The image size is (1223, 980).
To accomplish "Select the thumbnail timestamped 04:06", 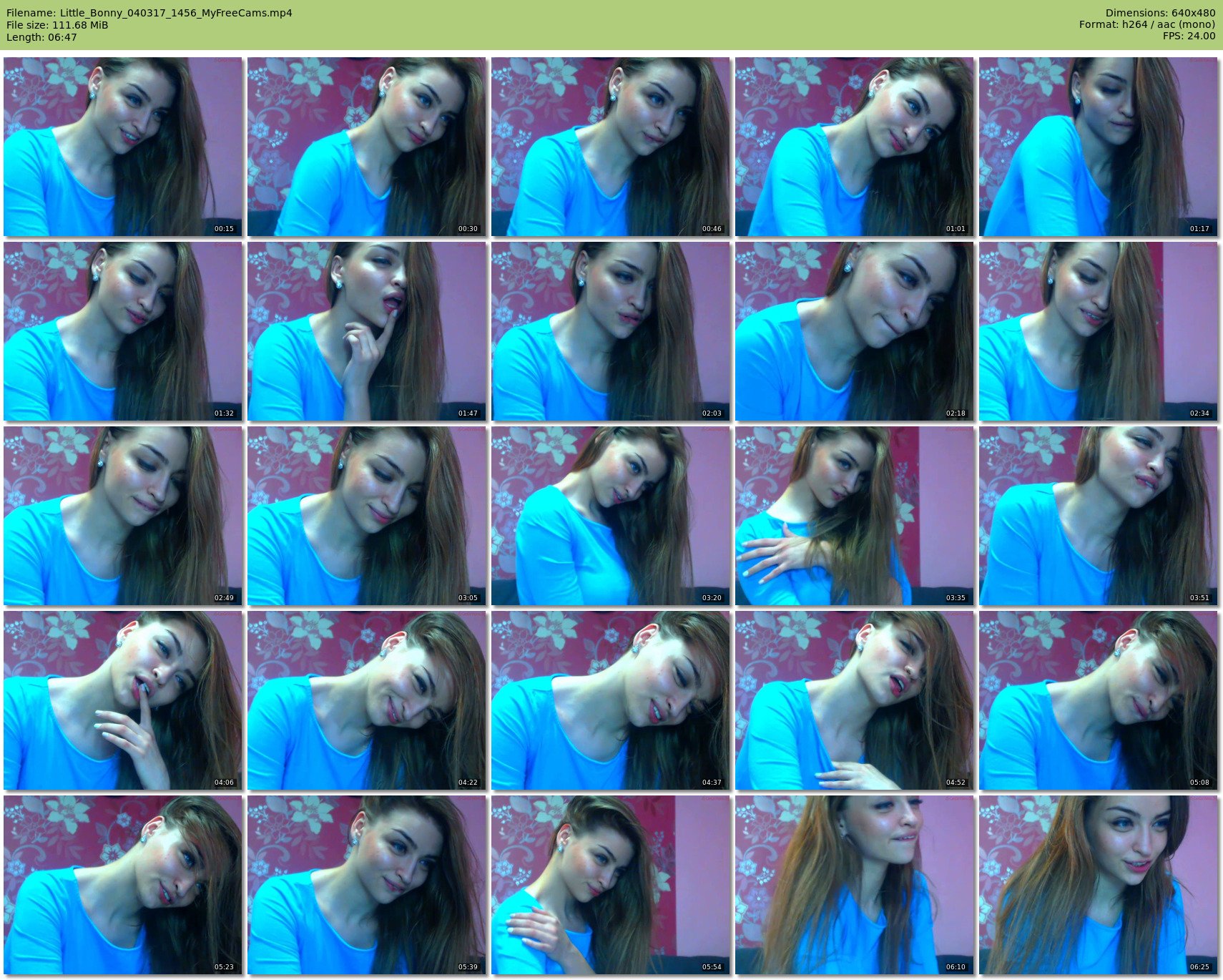I will coord(123,700).
